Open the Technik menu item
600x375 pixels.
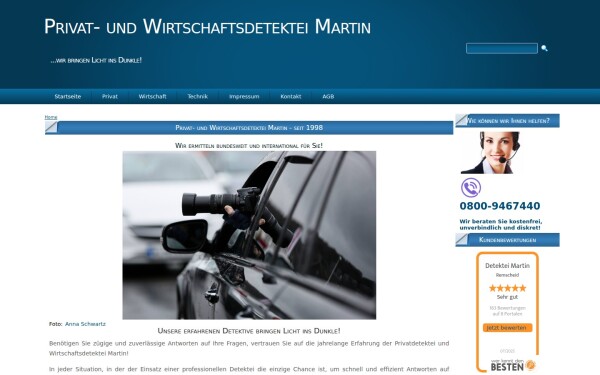coord(197,96)
